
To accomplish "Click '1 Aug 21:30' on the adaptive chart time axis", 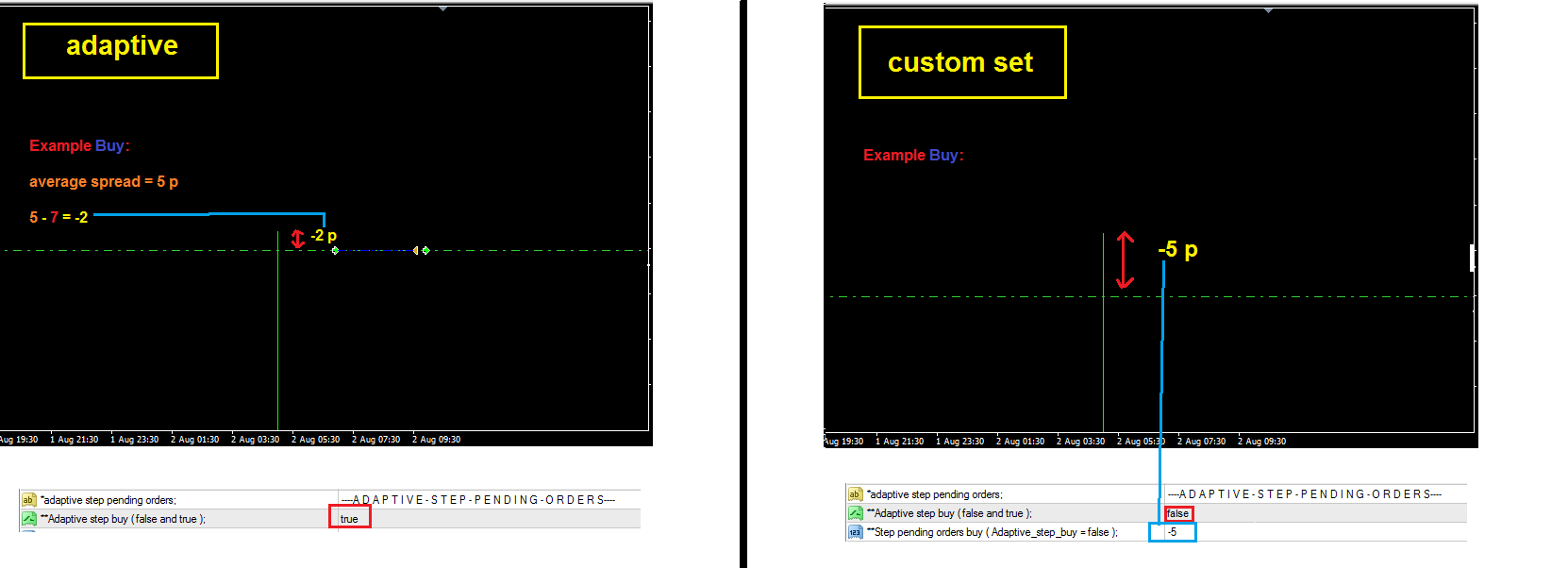I will [x=74, y=440].
